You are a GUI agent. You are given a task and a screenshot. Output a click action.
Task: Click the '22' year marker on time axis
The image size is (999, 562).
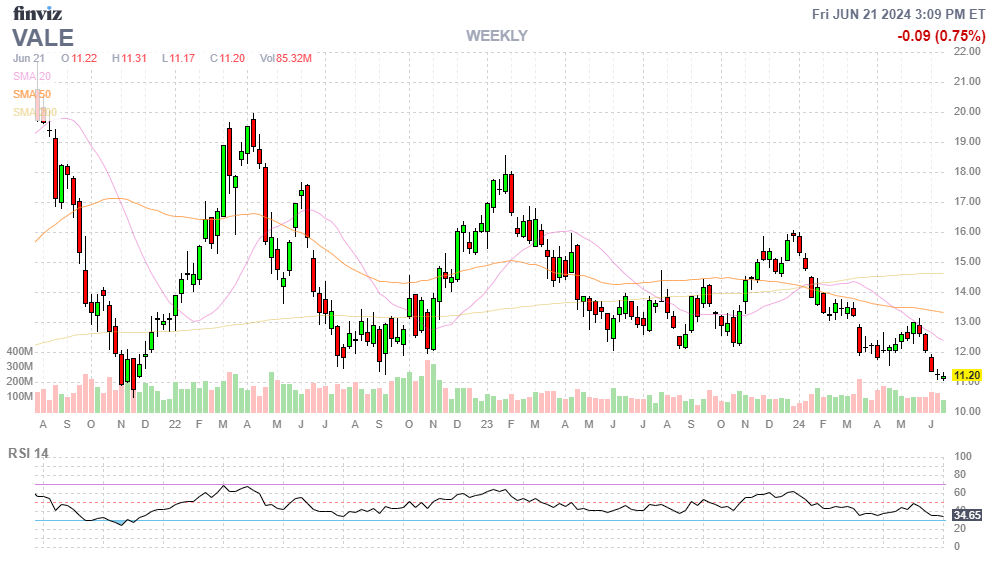coord(174,424)
